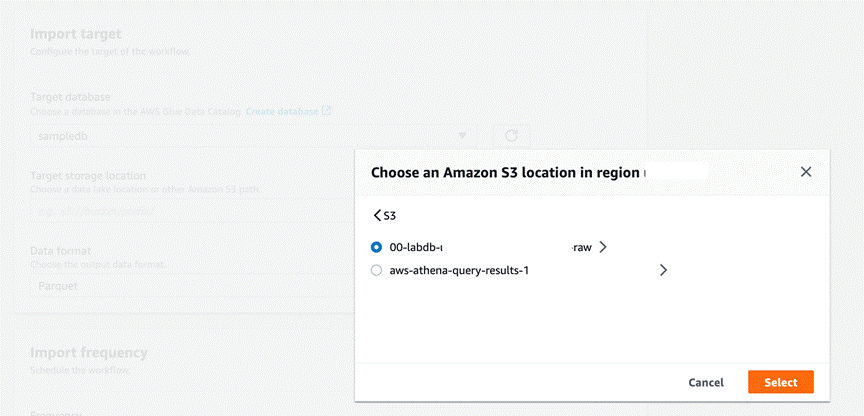This screenshot has width=864, height=416.
Task: Click the aws-athena-query-results-1 bucket name
Action: (458, 270)
